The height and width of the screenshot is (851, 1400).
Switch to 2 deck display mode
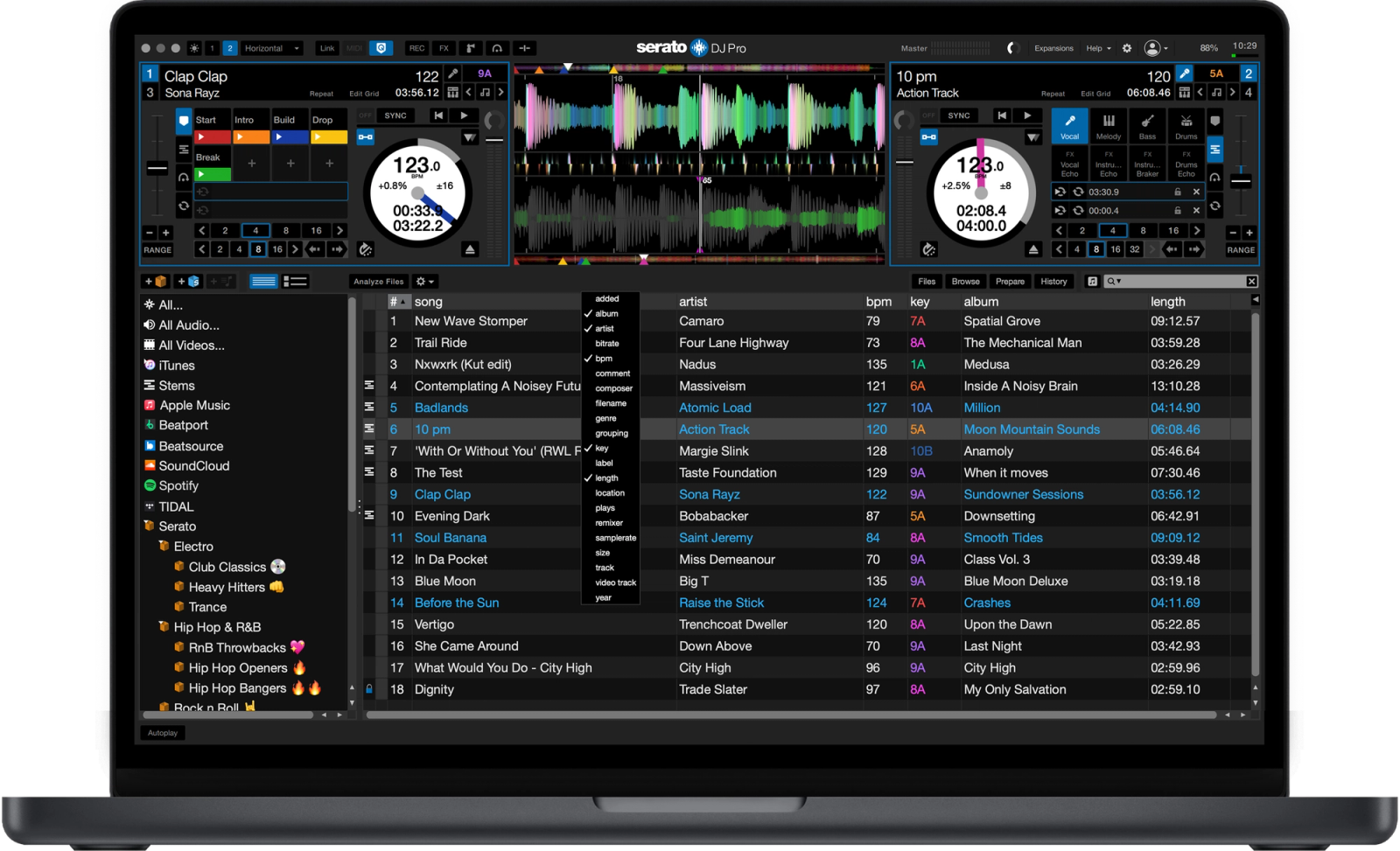(229, 48)
